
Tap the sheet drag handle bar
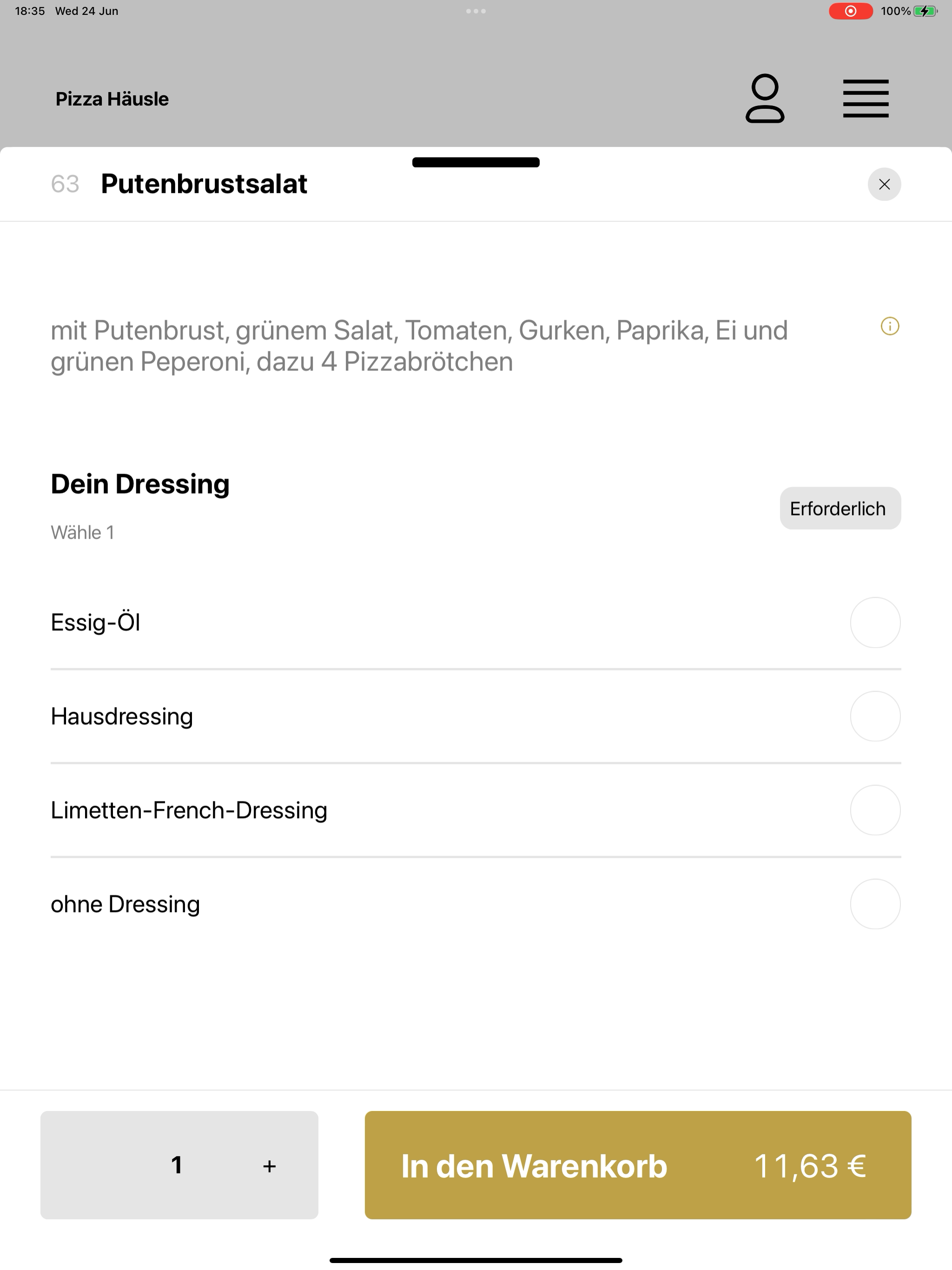point(476,162)
